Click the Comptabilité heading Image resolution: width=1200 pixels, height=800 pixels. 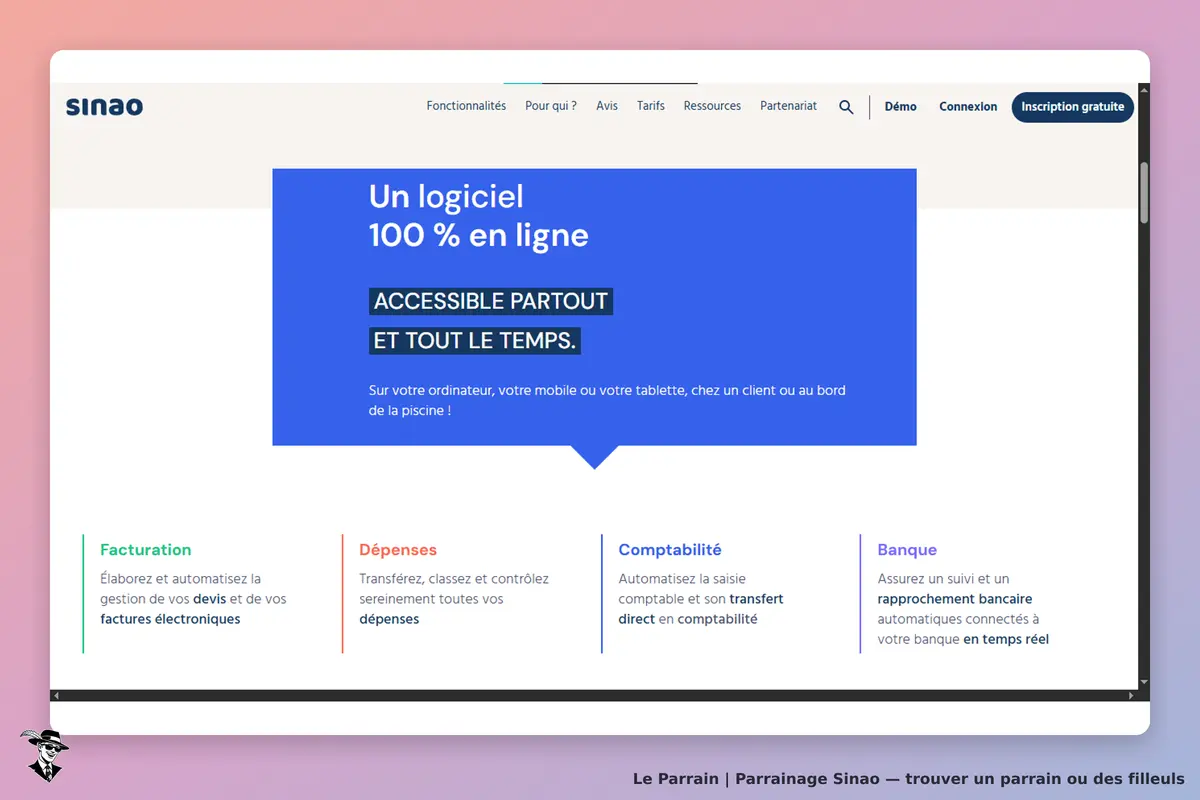pyautogui.click(x=670, y=550)
